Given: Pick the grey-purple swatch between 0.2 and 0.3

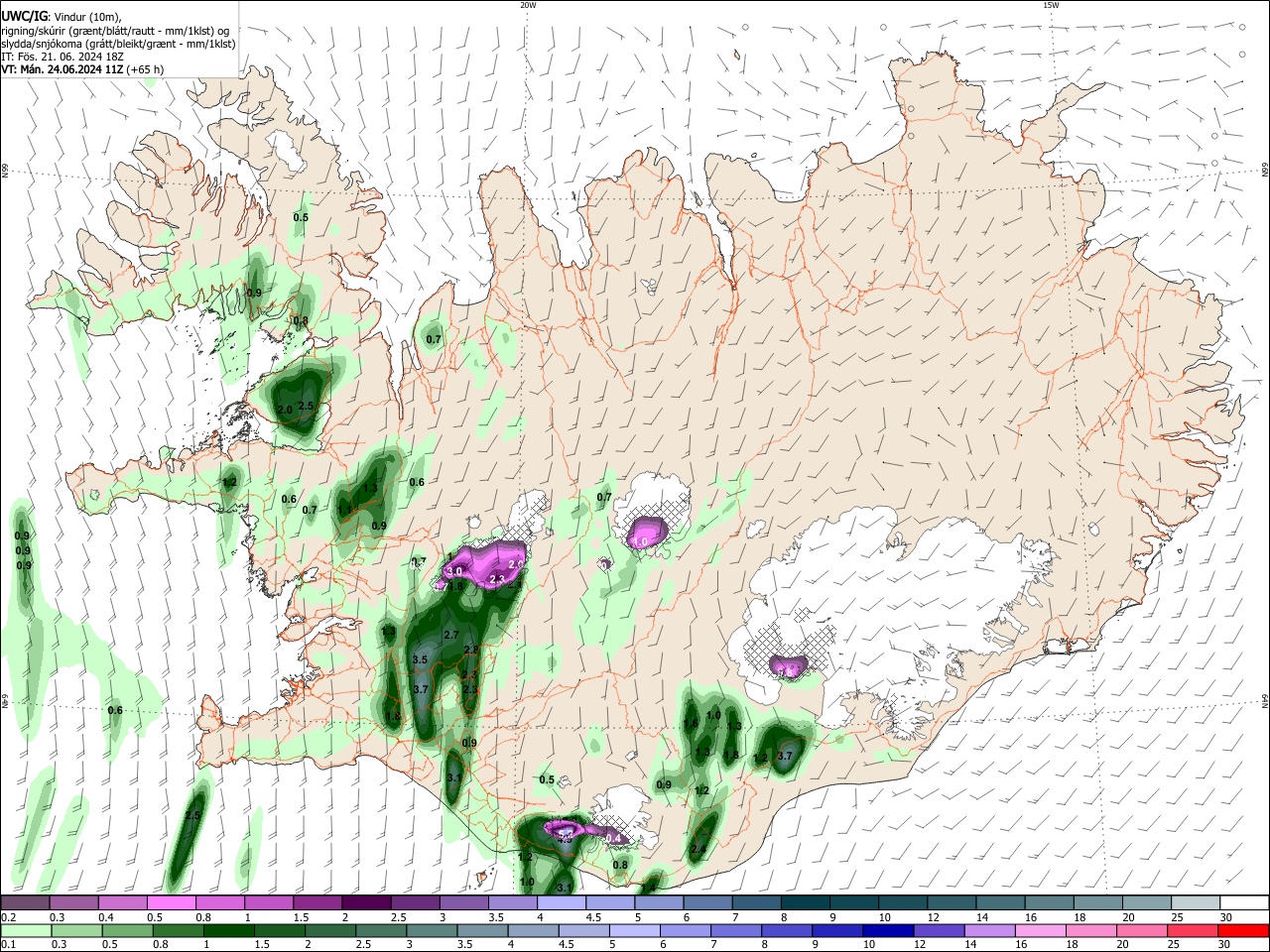Looking at the screenshot, I should click(x=26, y=903).
